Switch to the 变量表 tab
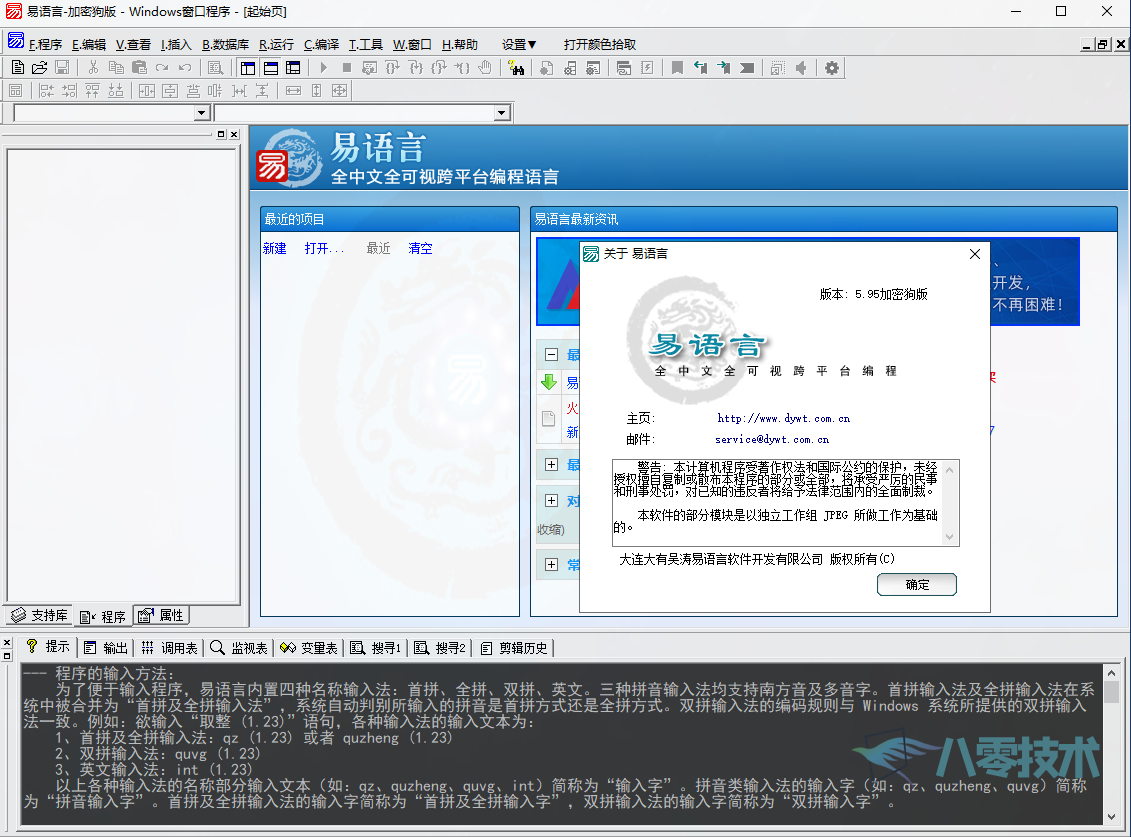Screen dimensions: 1131x837 click(309, 648)
